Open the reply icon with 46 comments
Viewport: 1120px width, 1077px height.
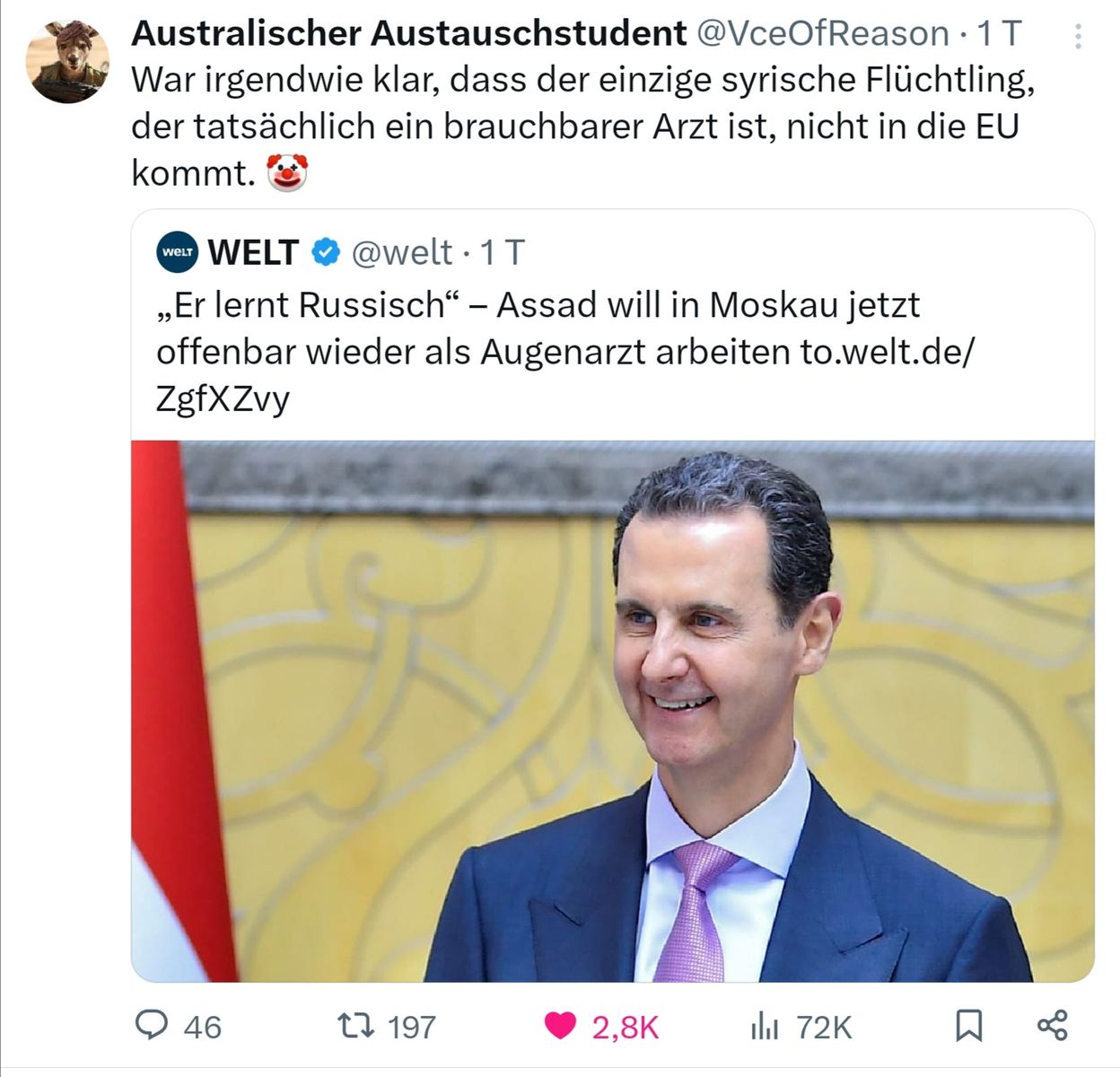(151, 1025)
